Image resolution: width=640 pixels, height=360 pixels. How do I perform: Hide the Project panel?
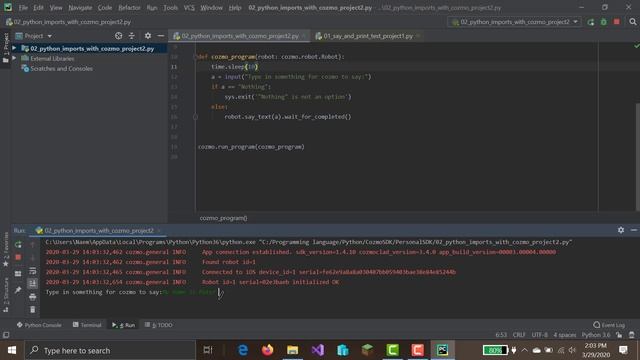coord(161,36)
